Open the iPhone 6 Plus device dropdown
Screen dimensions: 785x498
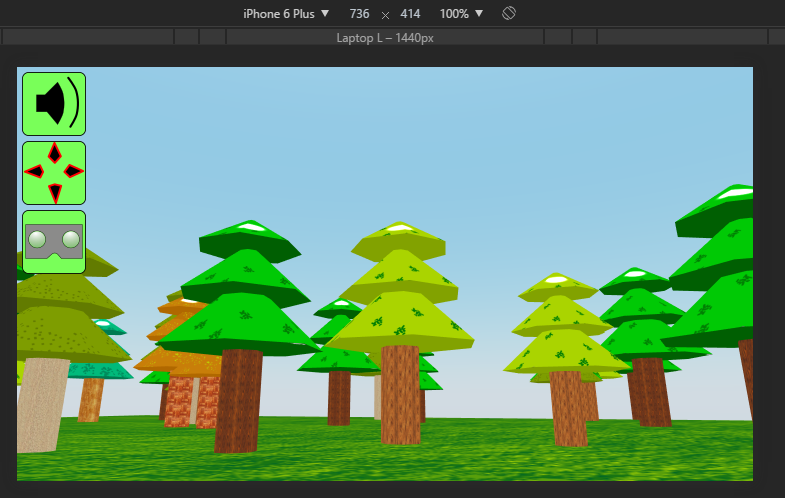[286, 14]
